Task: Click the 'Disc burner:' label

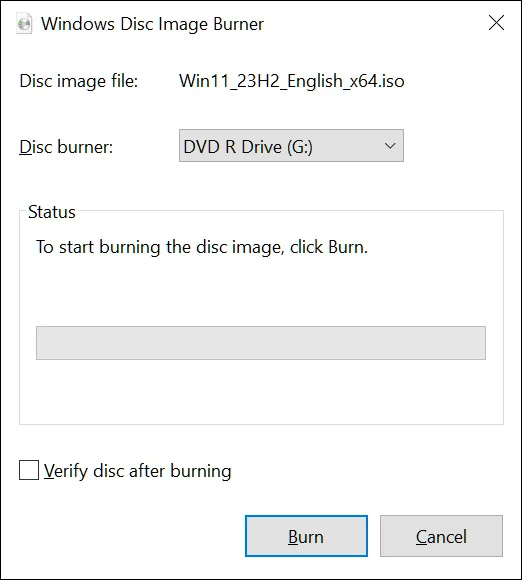Action: (66, 147)
